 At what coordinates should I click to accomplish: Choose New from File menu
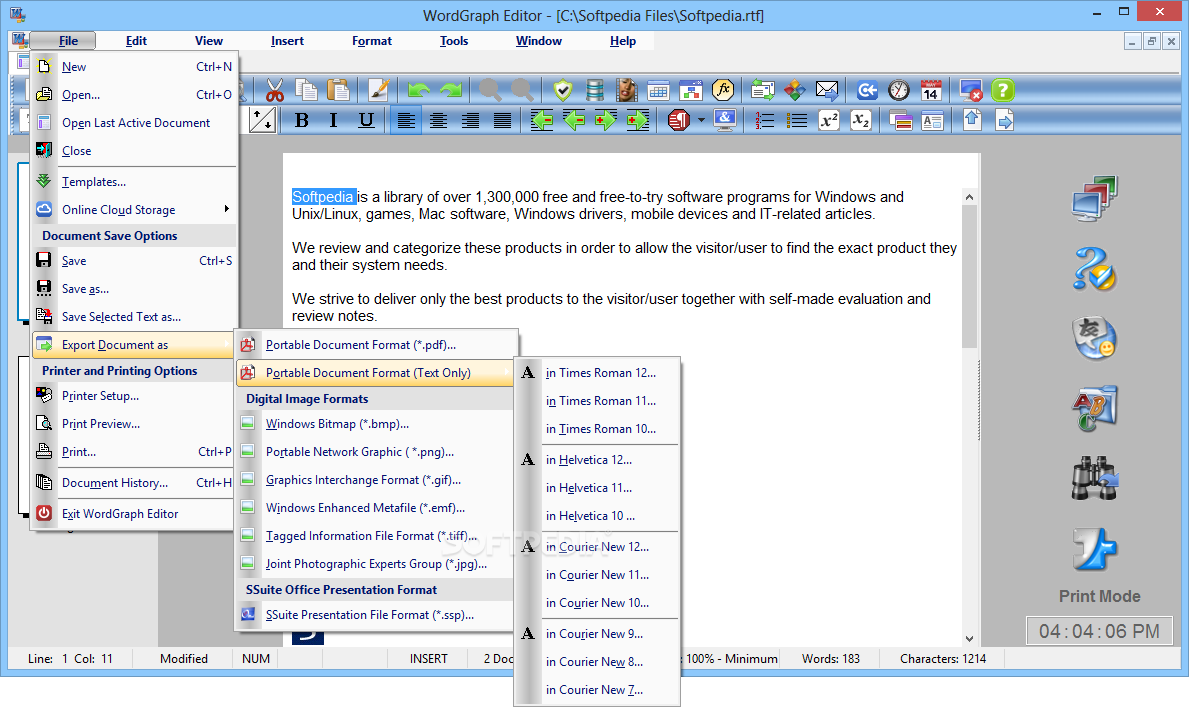click(x=134, y=67)
